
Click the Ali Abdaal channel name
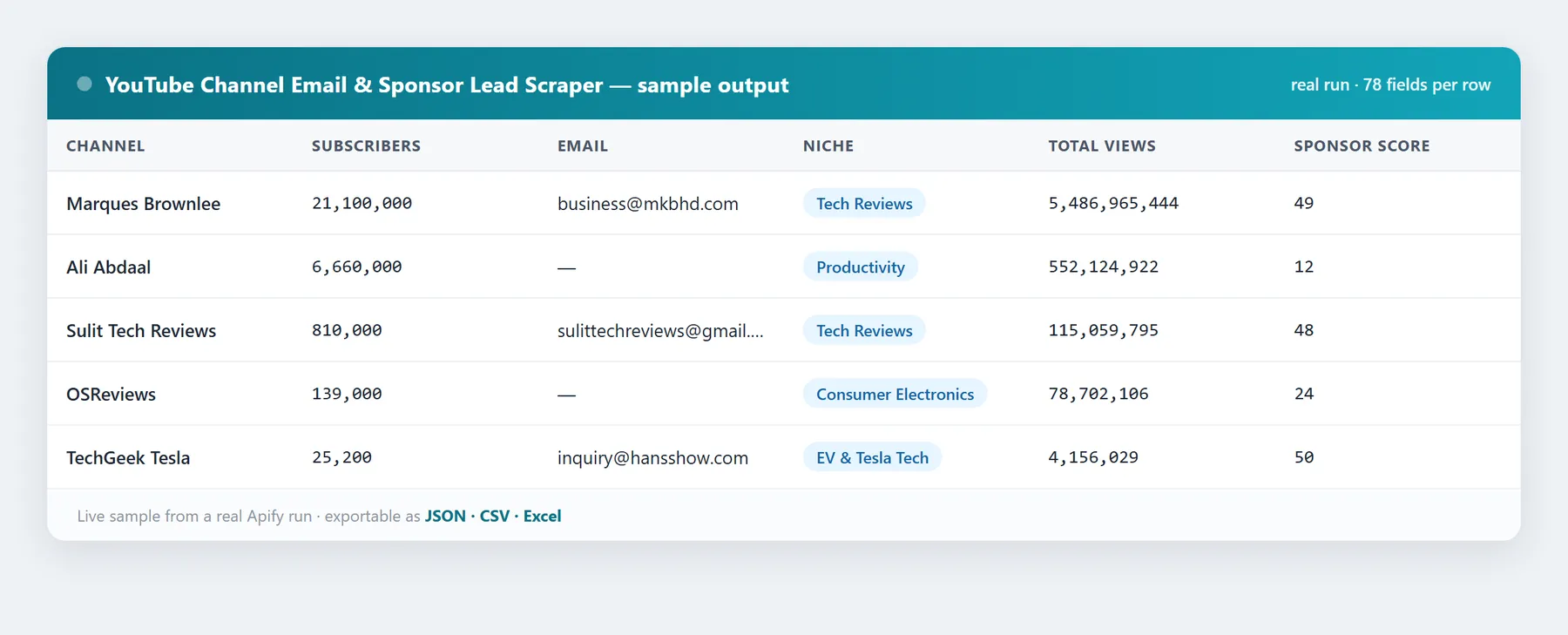click(x=109, y=267)
